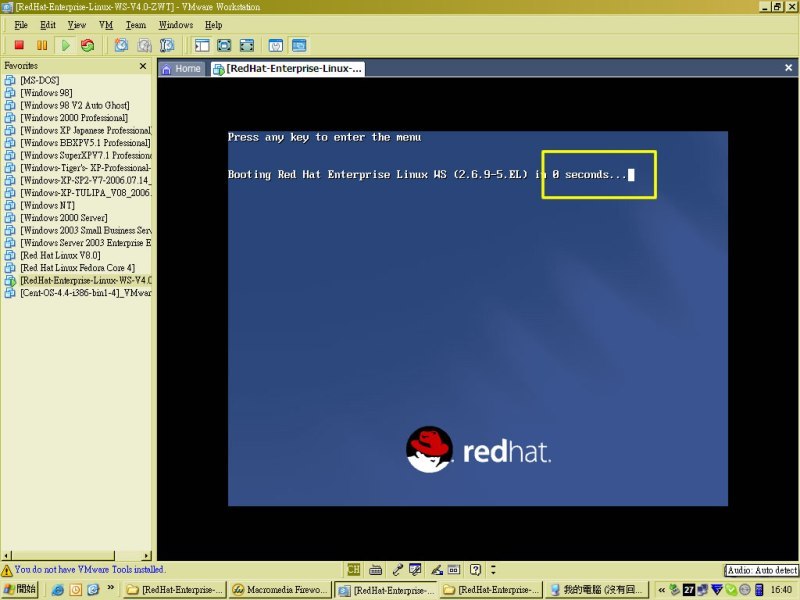This screenshot has height=600, width=800.
Task: Click system clock showing 16:40
Action: click(781, 590)
